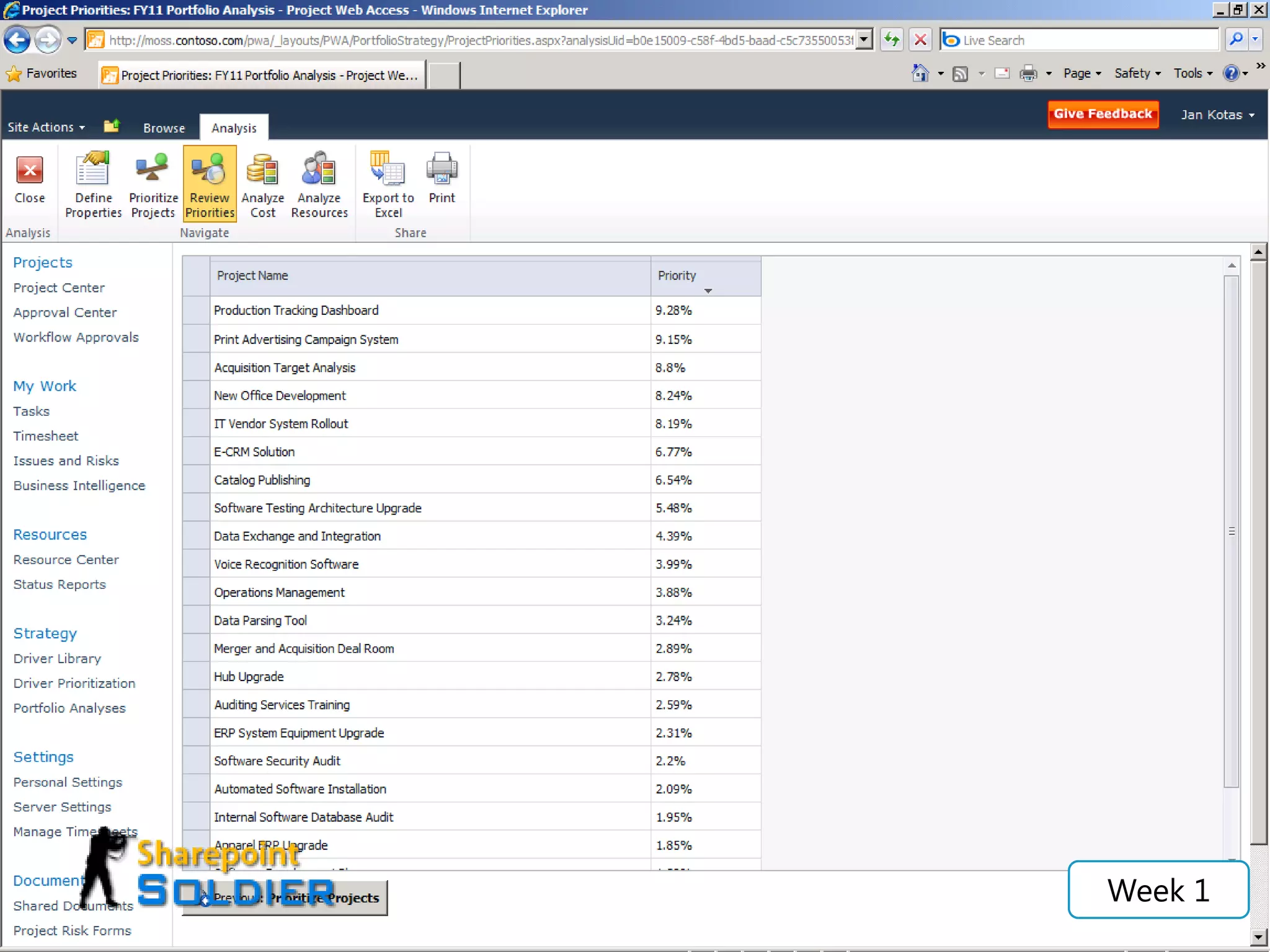Click the grid's vertical scrollbar thumb
Screen dimensions: 1270x952
(1232, 531)
